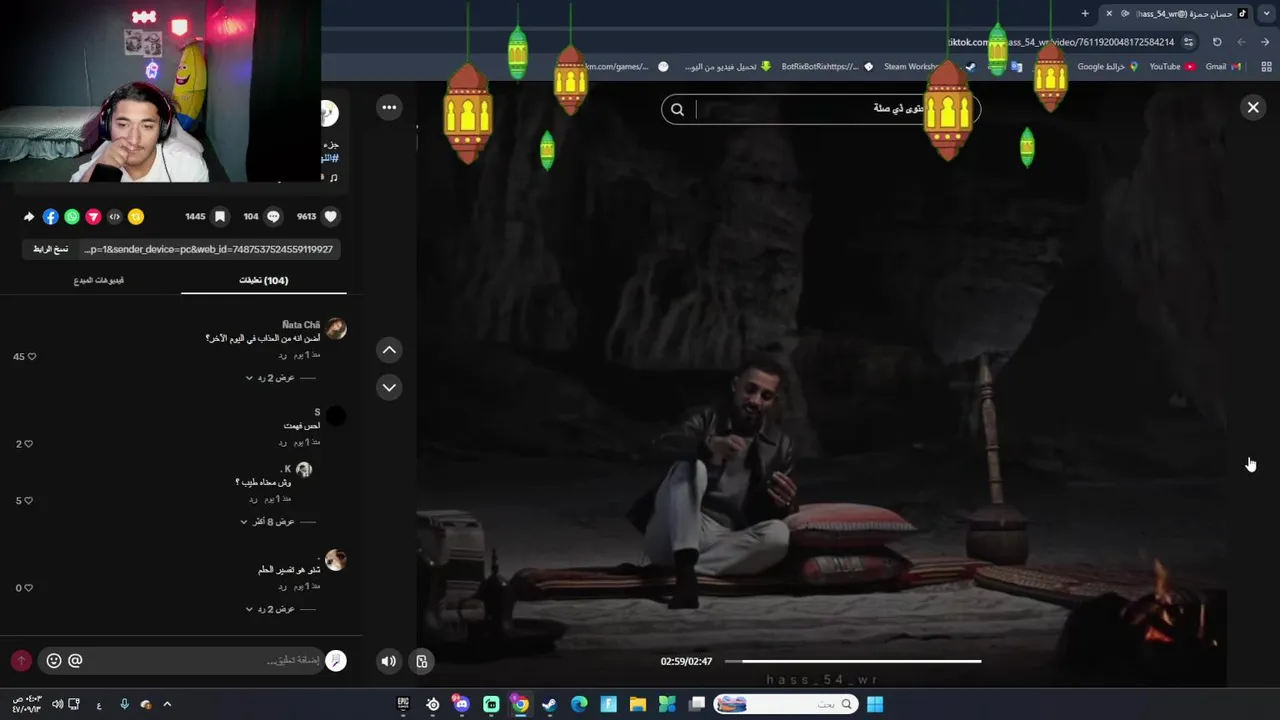Open the browser tab list dropdown
The width and height of the screenshot is (1280, 720).
1266,13
